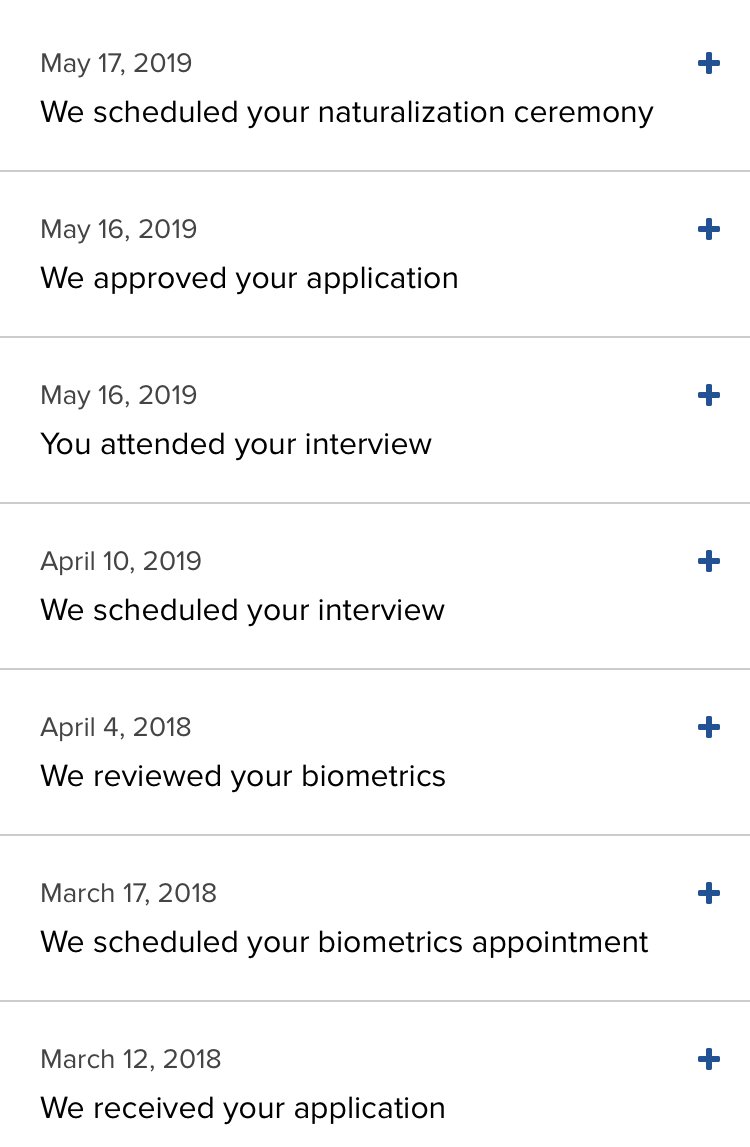Open 'We approved your application' text
The height and width of the screenshot is (1147, 750).
(x=250, y=279)
